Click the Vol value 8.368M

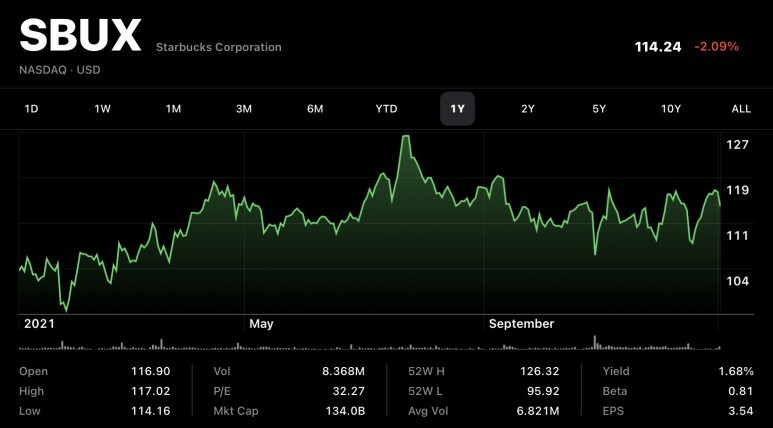tap(344, 371)
